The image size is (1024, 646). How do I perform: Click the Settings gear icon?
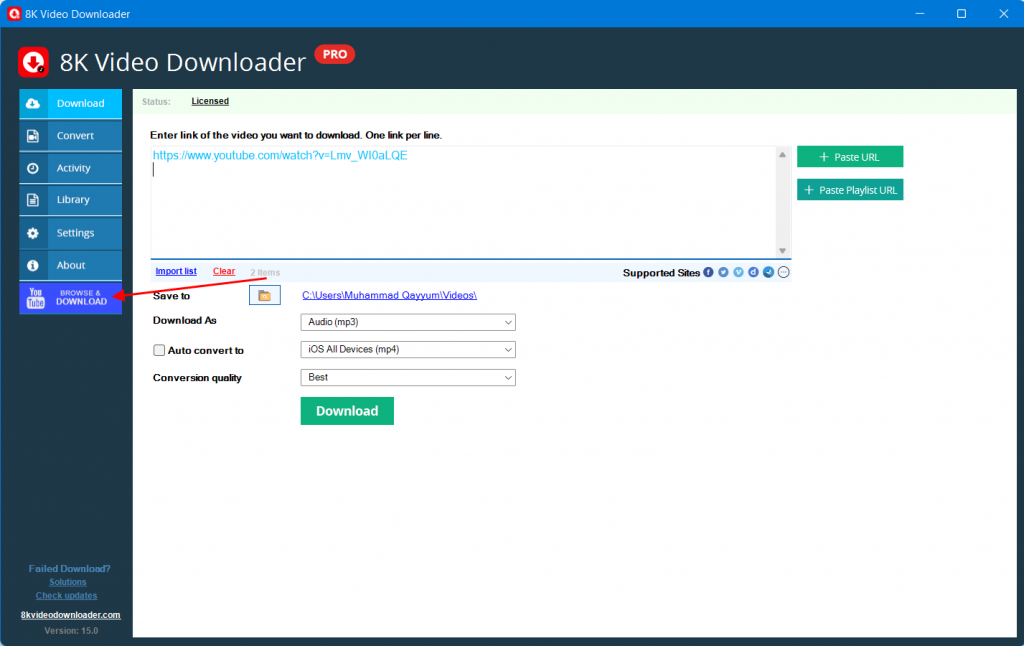click(x=33, y=233)
